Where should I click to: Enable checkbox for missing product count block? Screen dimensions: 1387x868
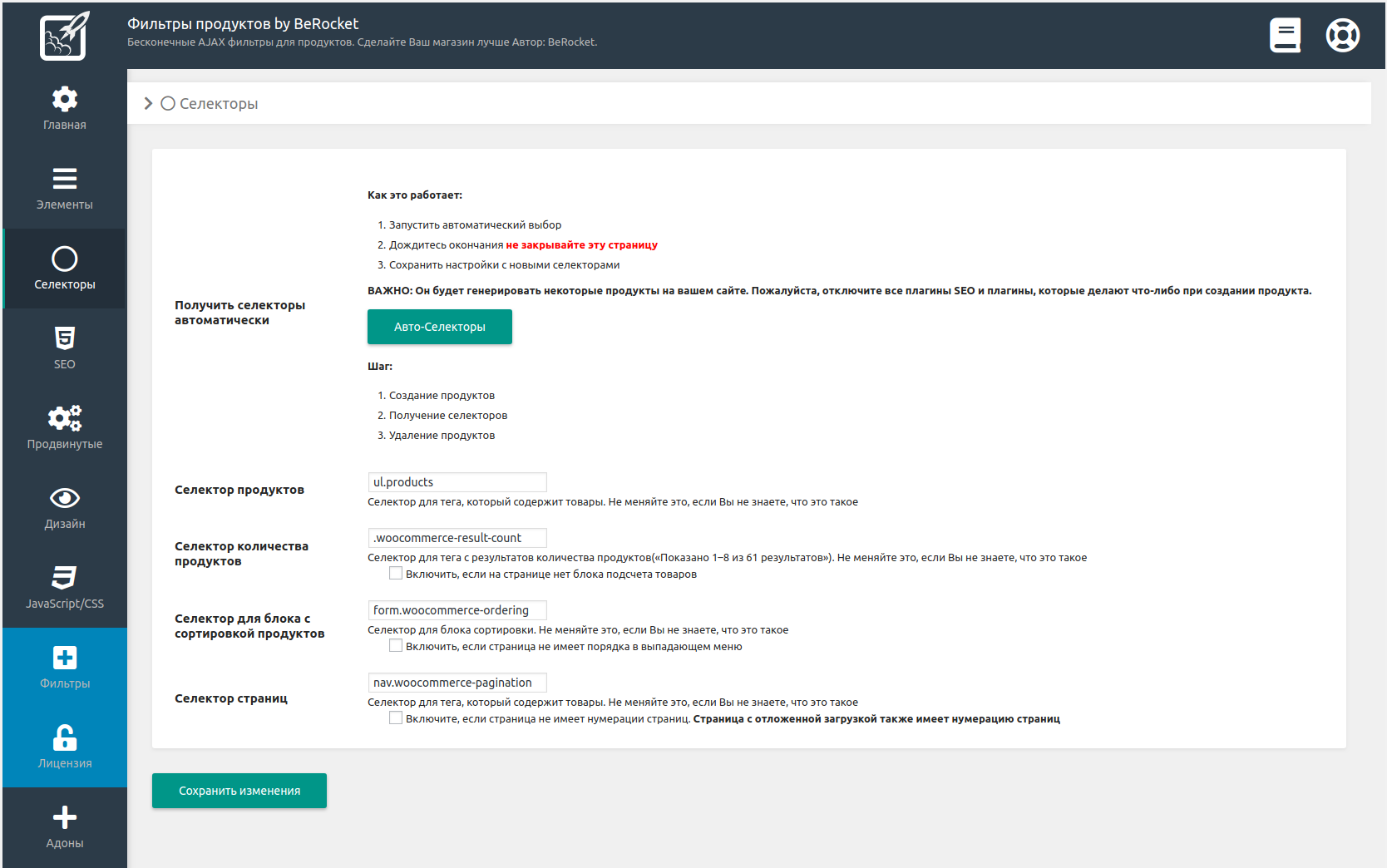pyautogui.click(x=396, y=574)
